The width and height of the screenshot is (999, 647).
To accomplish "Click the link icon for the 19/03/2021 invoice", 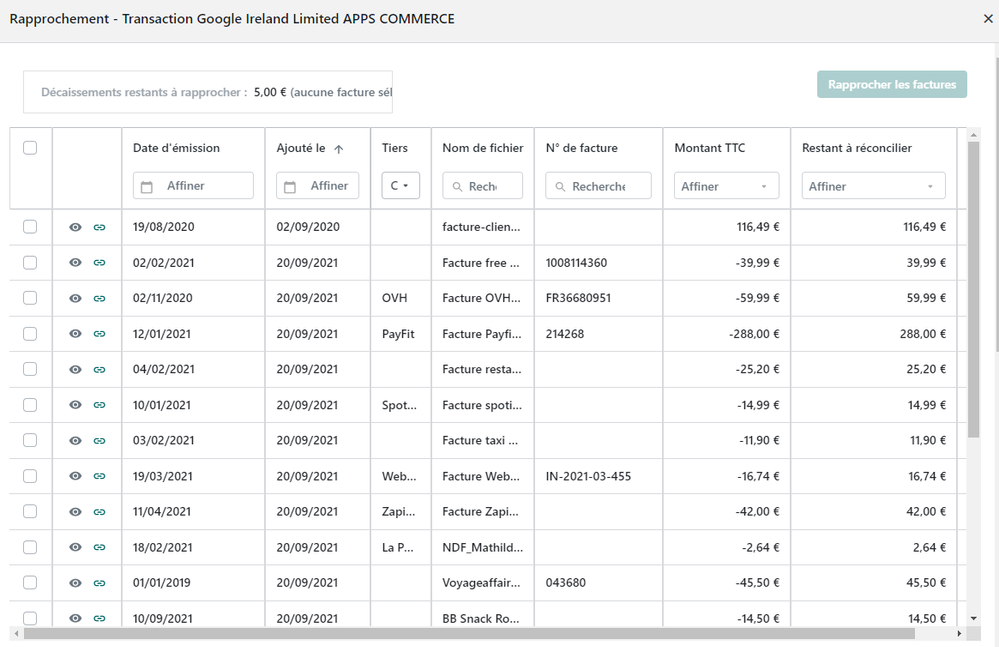I will [99, 476].
